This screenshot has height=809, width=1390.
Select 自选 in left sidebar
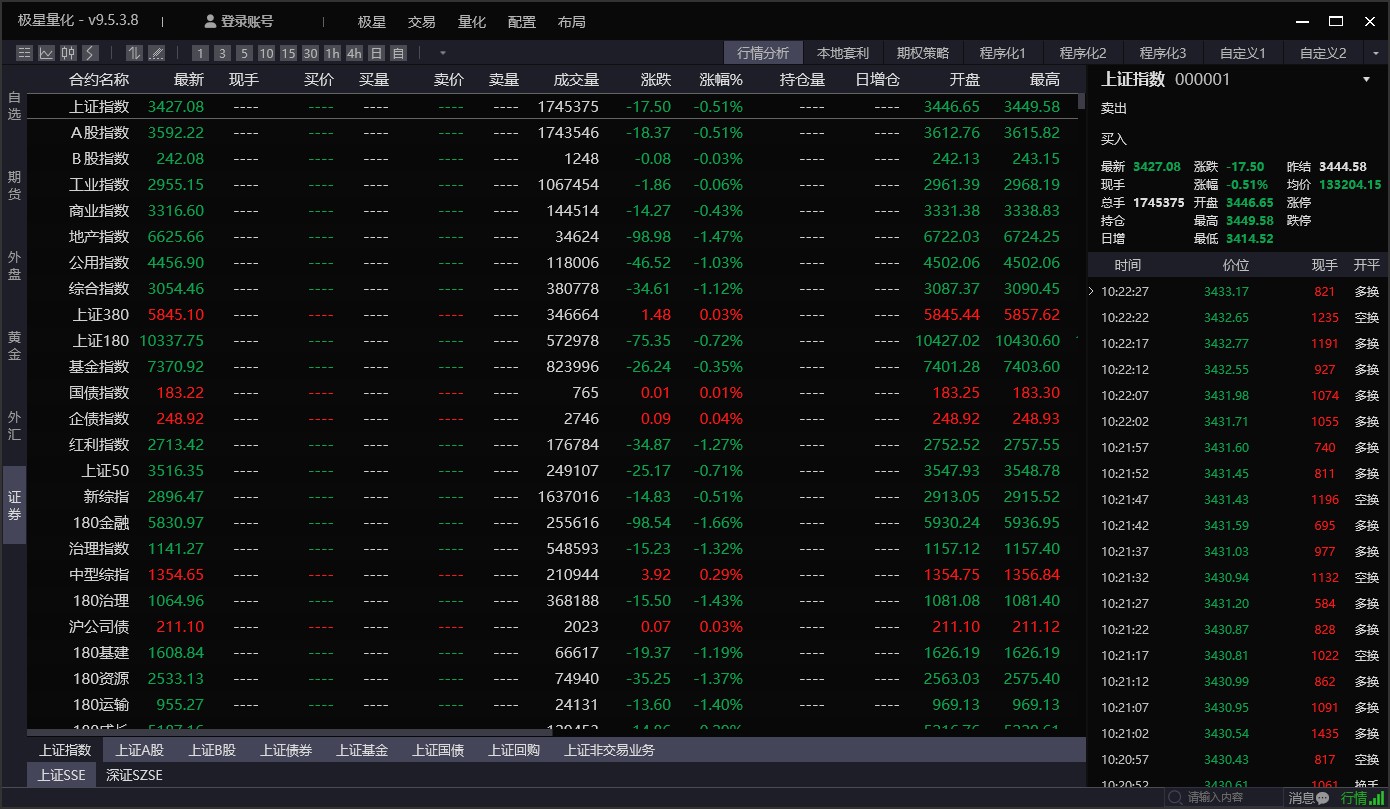pyautogui.click(x=14, y=105)
